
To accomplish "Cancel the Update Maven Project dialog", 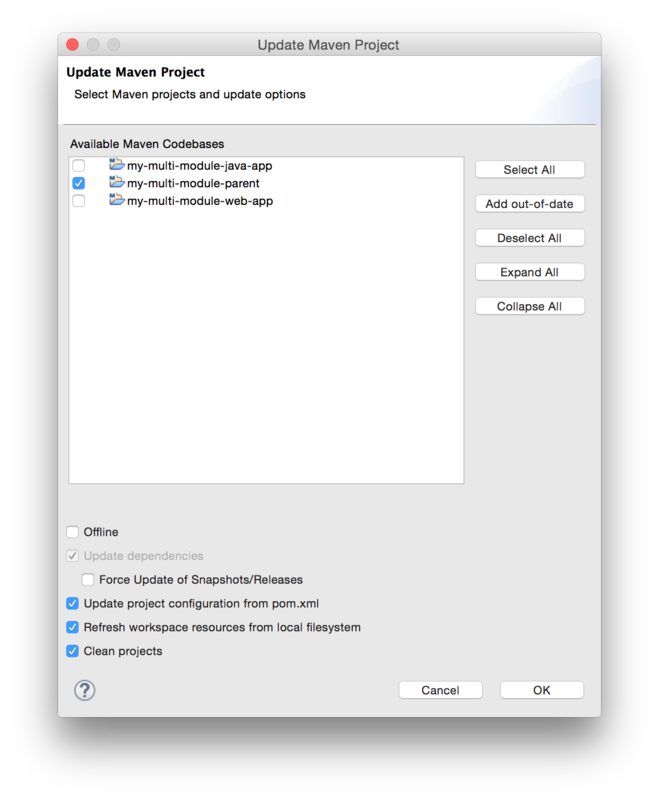I will pyautogui.click(x=440, y=690).
